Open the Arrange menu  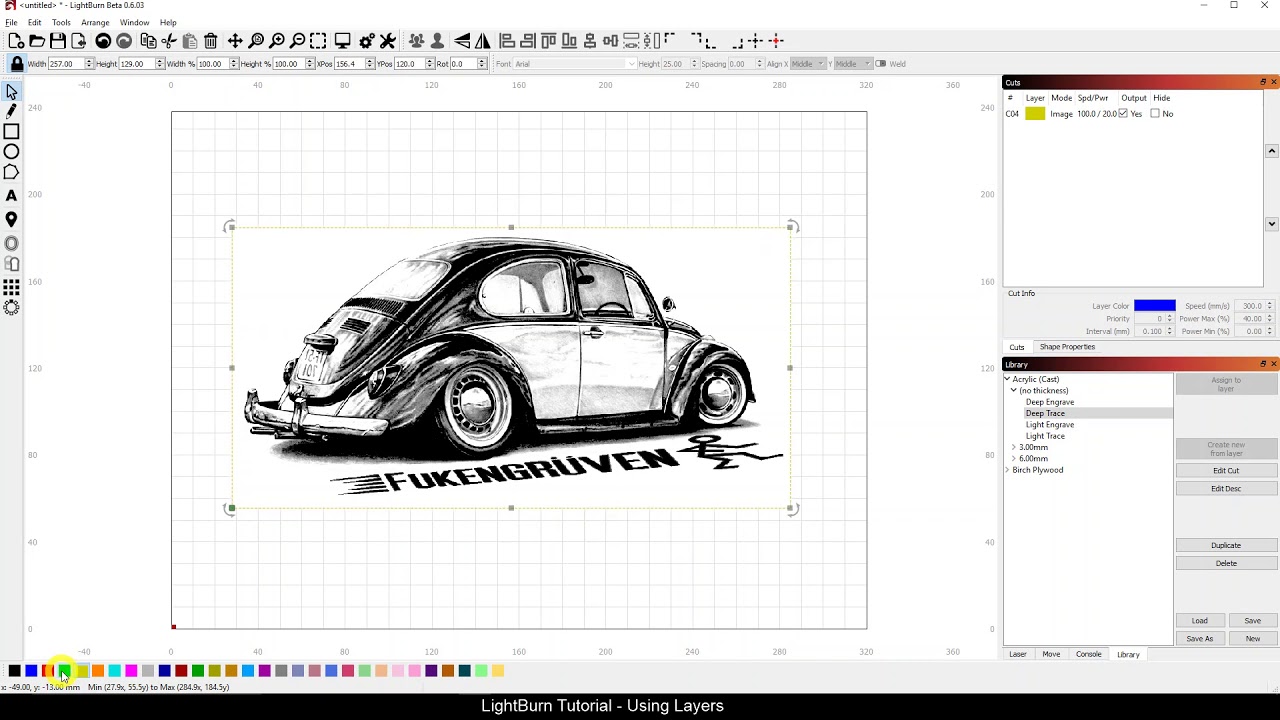[x=95, y=22]
